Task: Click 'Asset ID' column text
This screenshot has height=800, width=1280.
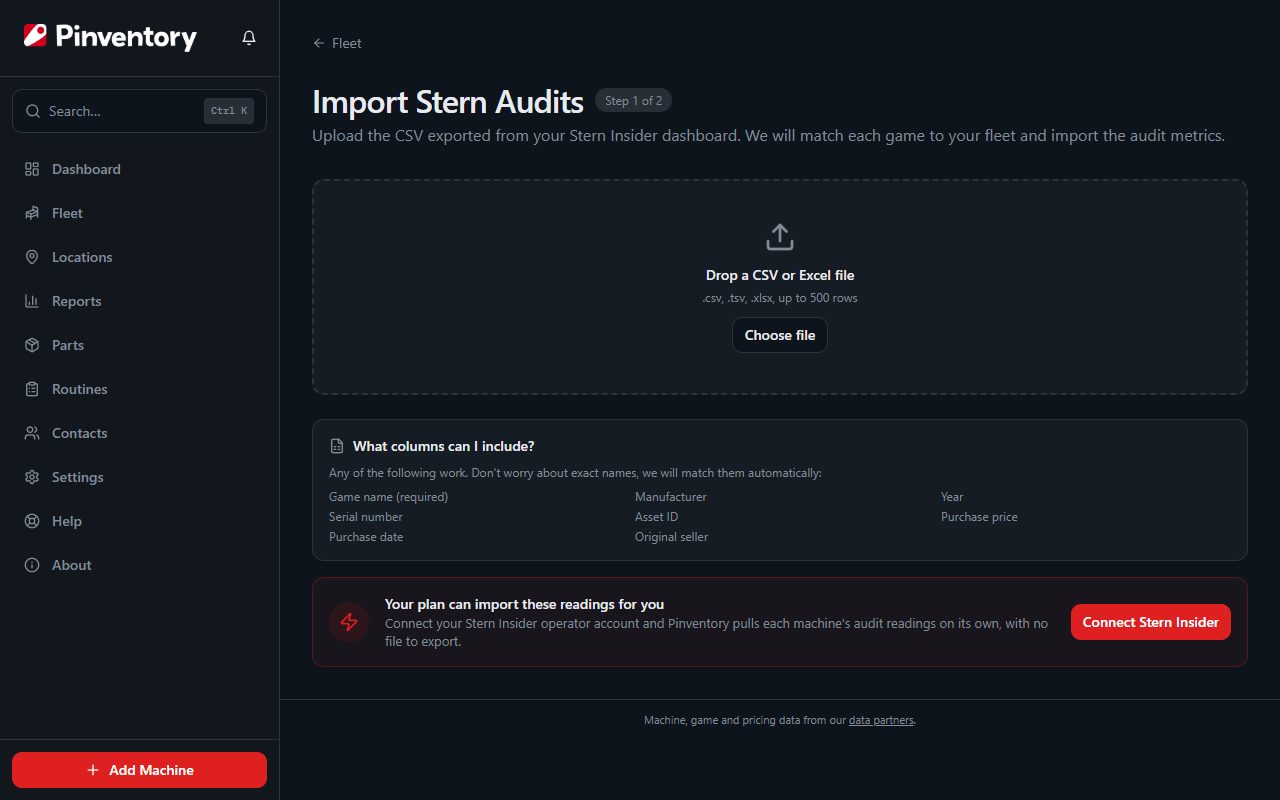Action: tap(656, 517)
